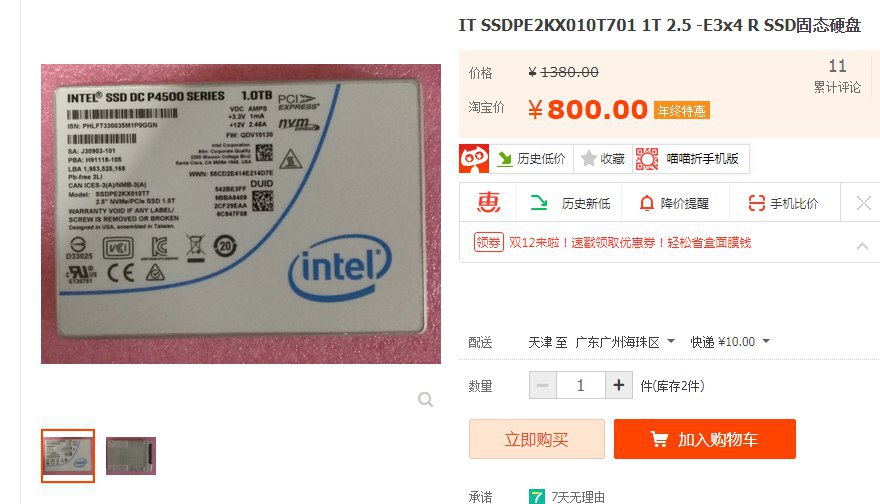
Task: Open 历史低价 green arrow icon
Action: coord(505,159)
